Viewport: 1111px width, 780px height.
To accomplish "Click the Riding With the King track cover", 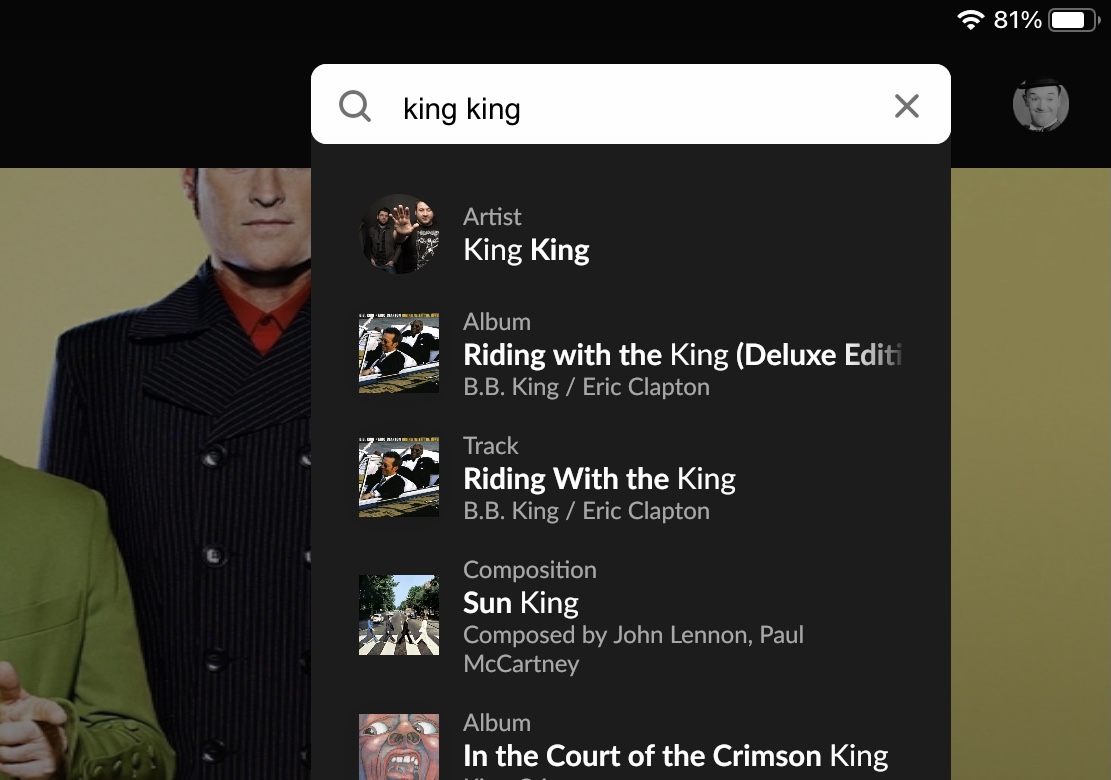I will (399, 477).
